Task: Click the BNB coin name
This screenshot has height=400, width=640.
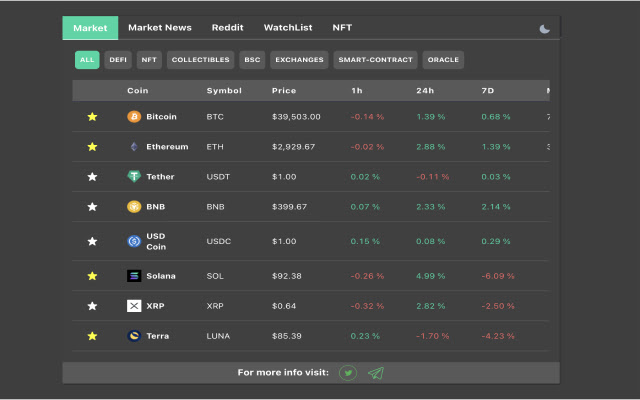Action: [x=156, y=207]
